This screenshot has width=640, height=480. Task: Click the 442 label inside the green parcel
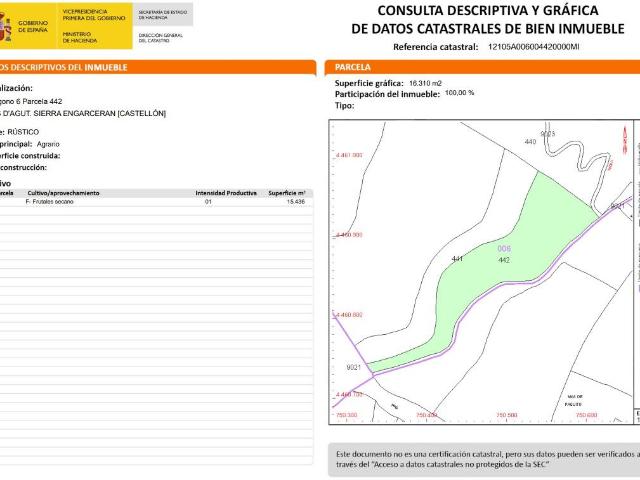[x=504, y=260]
